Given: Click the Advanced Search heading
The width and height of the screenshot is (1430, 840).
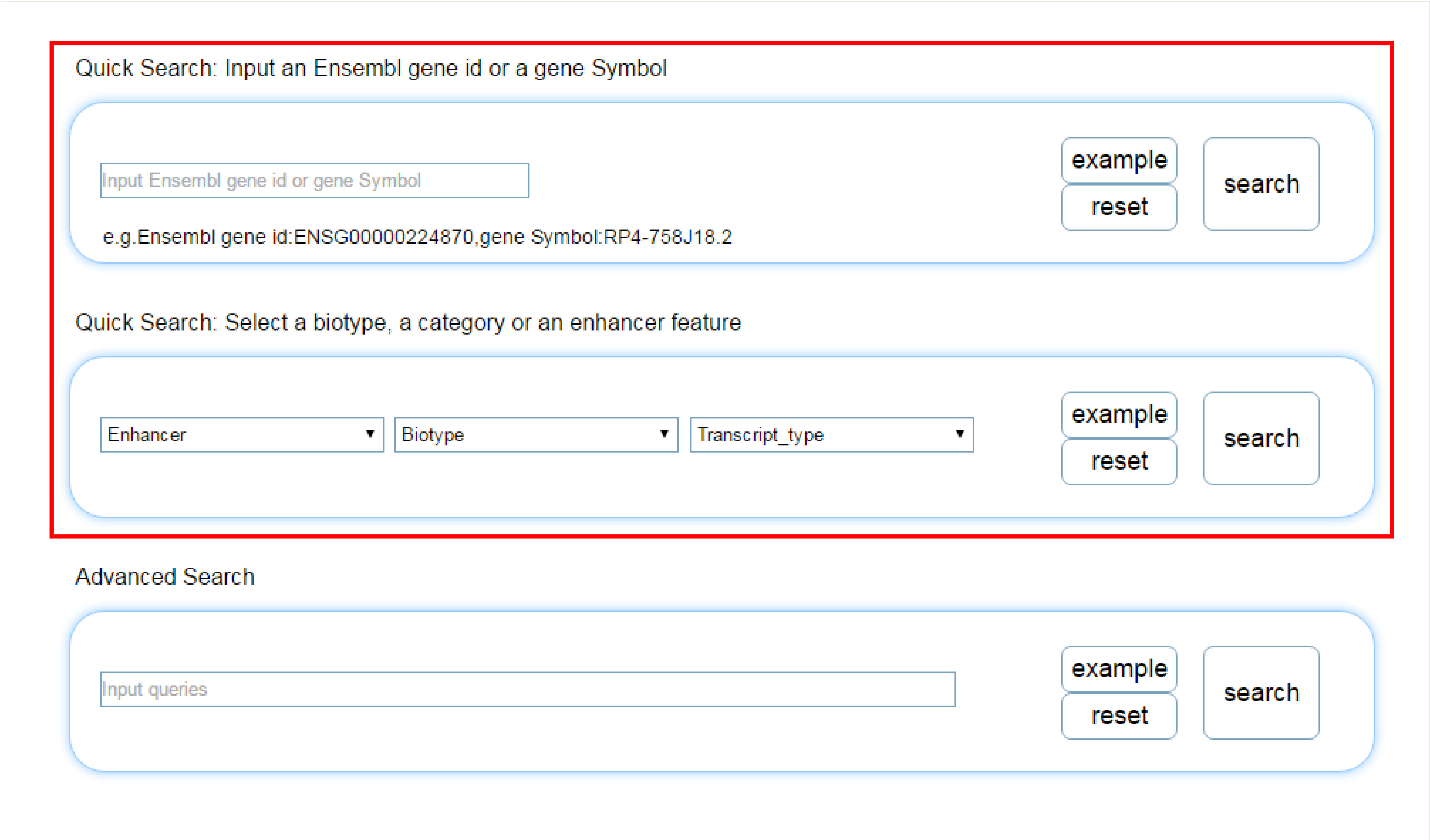Looking at the screenshot, I should 164,577.
